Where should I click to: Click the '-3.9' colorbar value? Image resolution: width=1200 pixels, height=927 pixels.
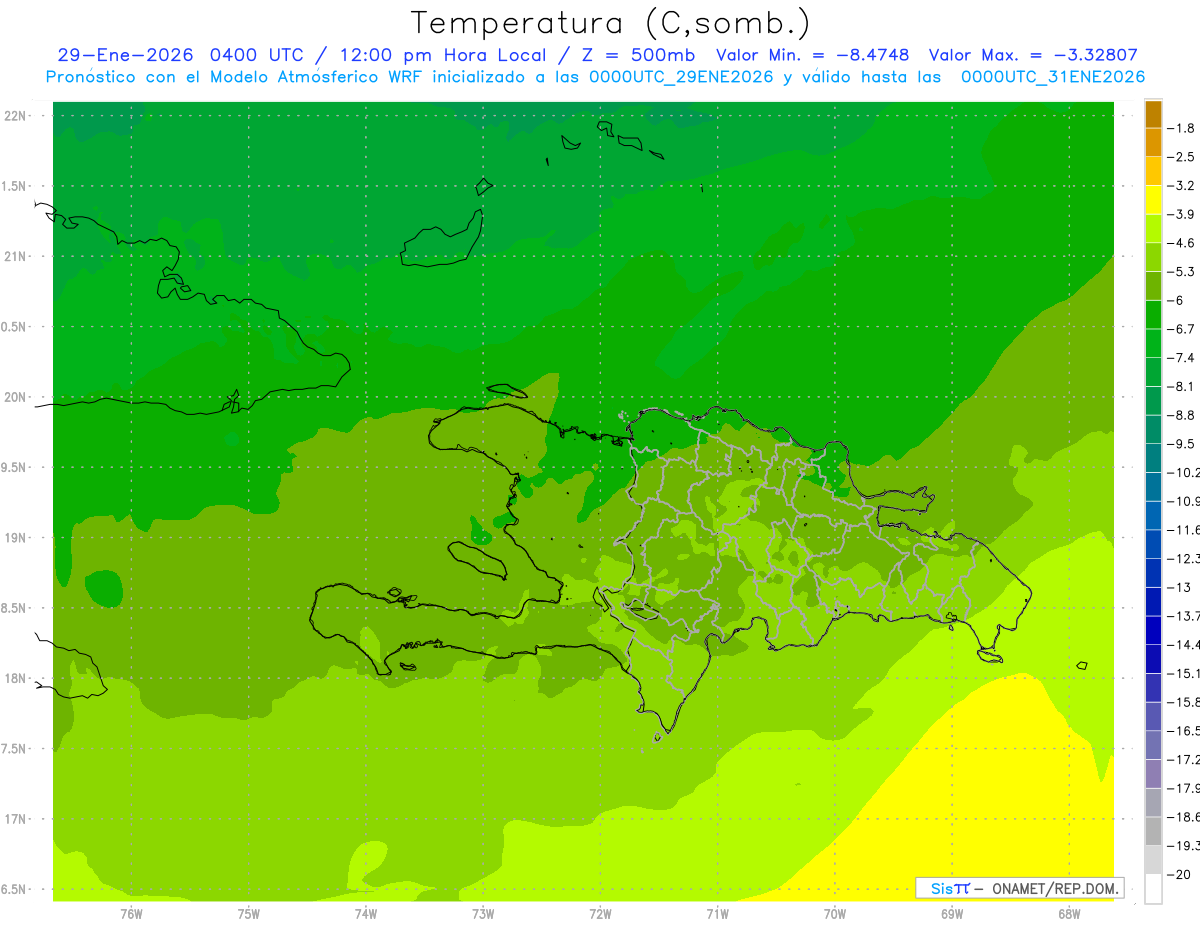click(1181, 214)
